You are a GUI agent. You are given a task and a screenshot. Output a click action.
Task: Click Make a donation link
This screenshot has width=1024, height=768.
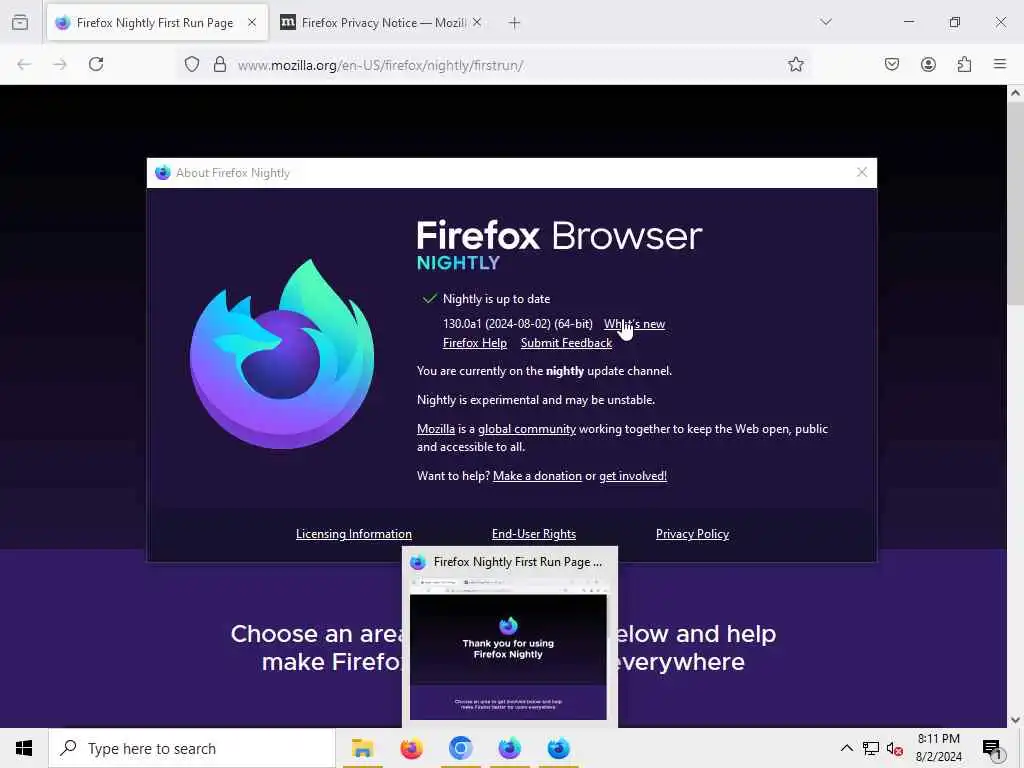(537, 476)
